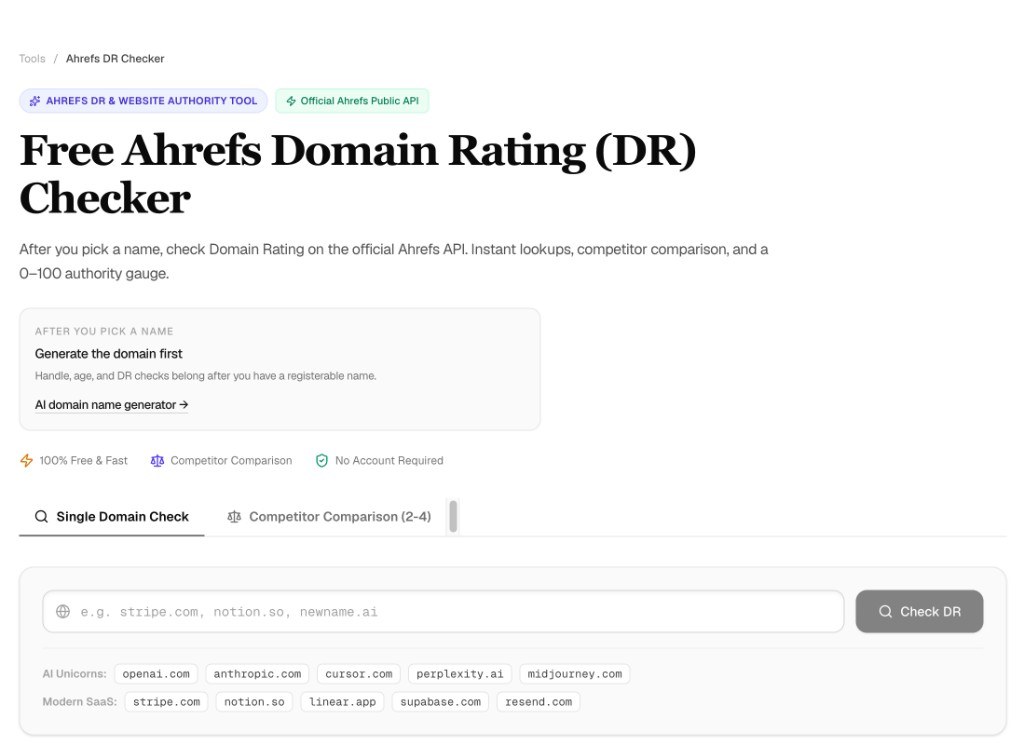Click the sparkle icon in the authority tool badge
The height and width of the screenshot is (746, 1024).
[35, 101]
